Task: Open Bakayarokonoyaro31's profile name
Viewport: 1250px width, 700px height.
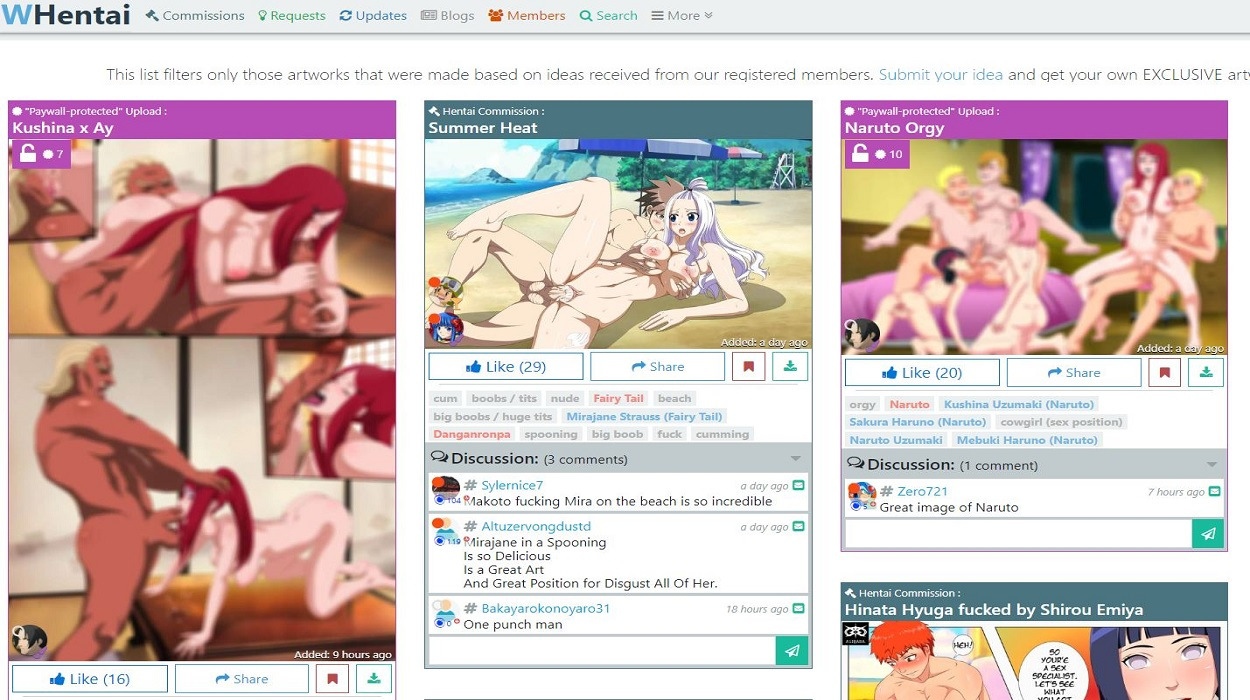Action: tap(545, 609)
